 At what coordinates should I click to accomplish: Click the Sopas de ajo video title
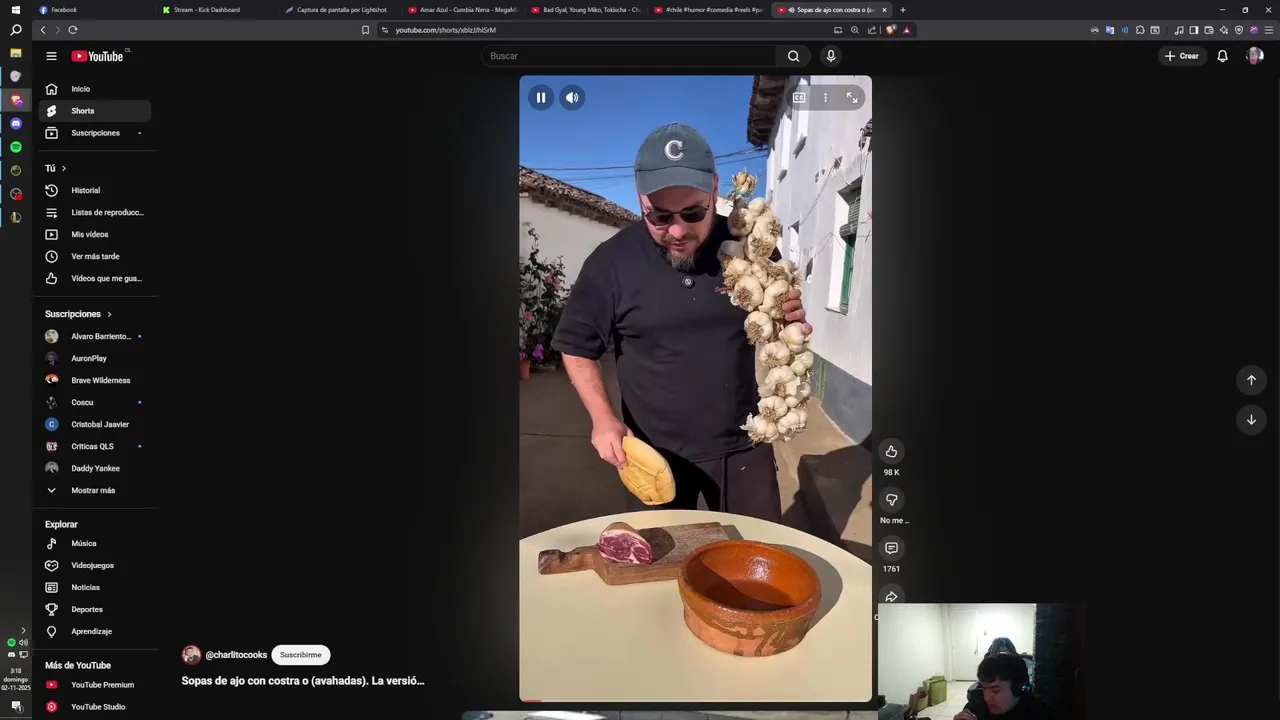(303, 681)
